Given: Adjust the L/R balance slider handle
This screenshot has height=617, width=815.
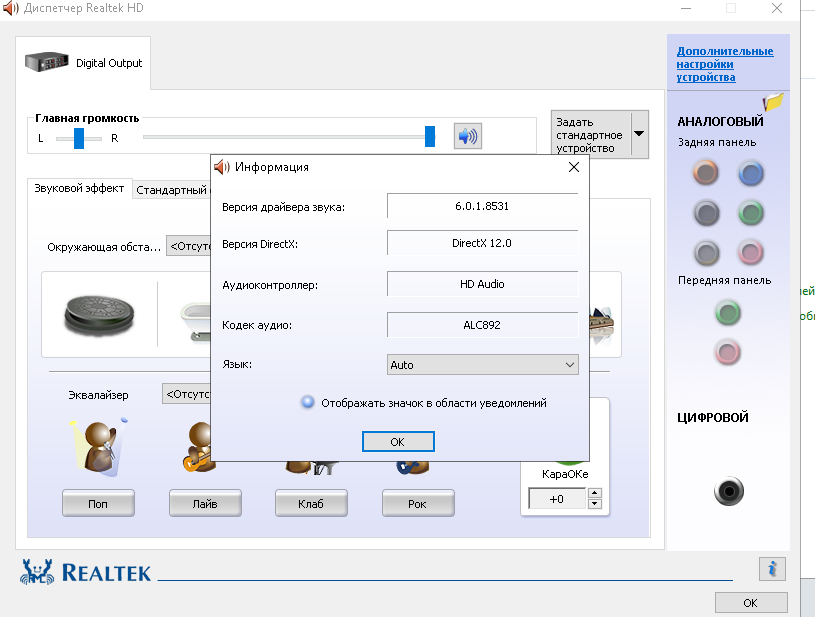Looking at the screenshot, I should click(x=78, y=138).
